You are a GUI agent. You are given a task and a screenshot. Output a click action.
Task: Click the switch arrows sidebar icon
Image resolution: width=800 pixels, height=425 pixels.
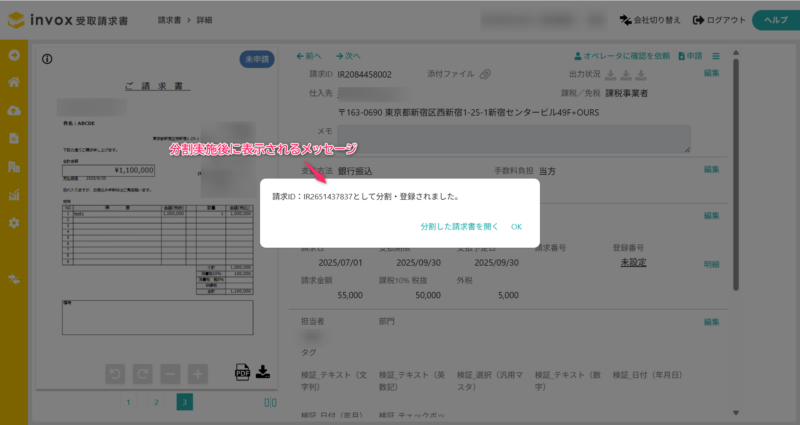pyautogui.click(x=14, y=279)
